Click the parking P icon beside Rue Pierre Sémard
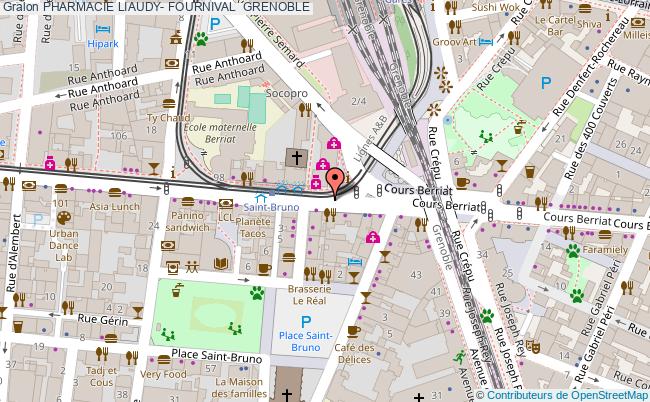Screen dimensions: 650x402 pos(215,24)
